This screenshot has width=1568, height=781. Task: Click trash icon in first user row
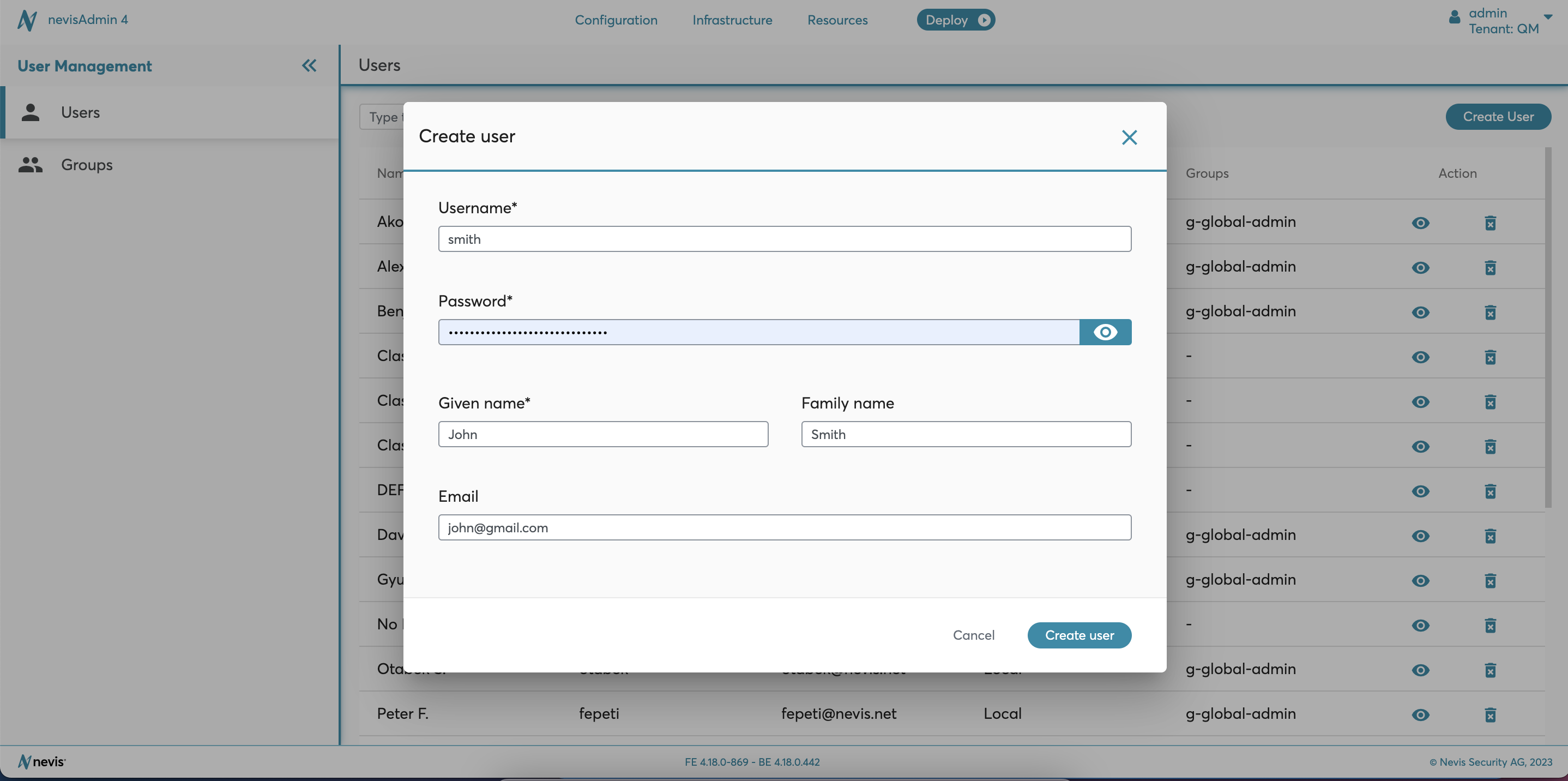tap(1489, 223)
